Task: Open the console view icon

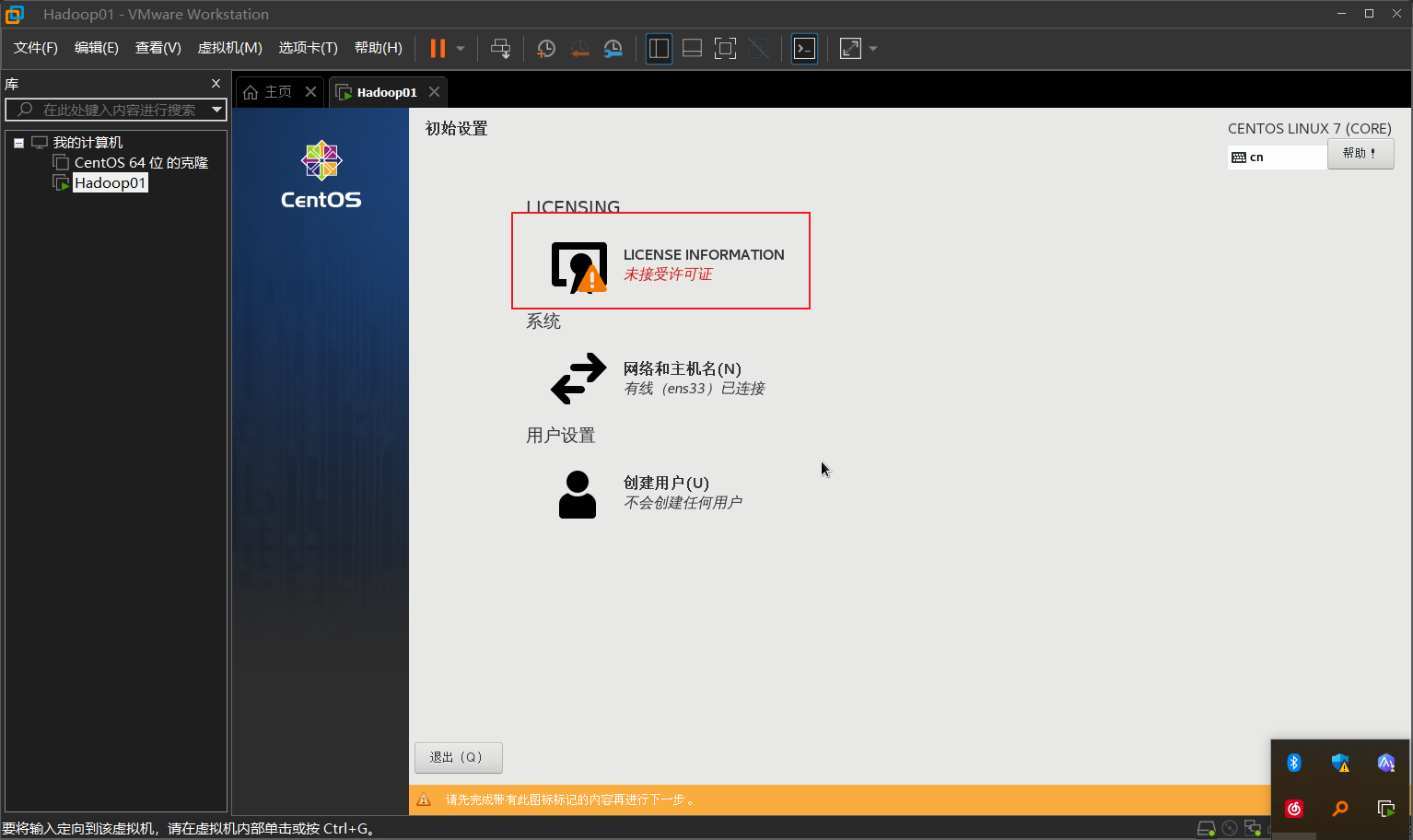Action: pos(804,49)
